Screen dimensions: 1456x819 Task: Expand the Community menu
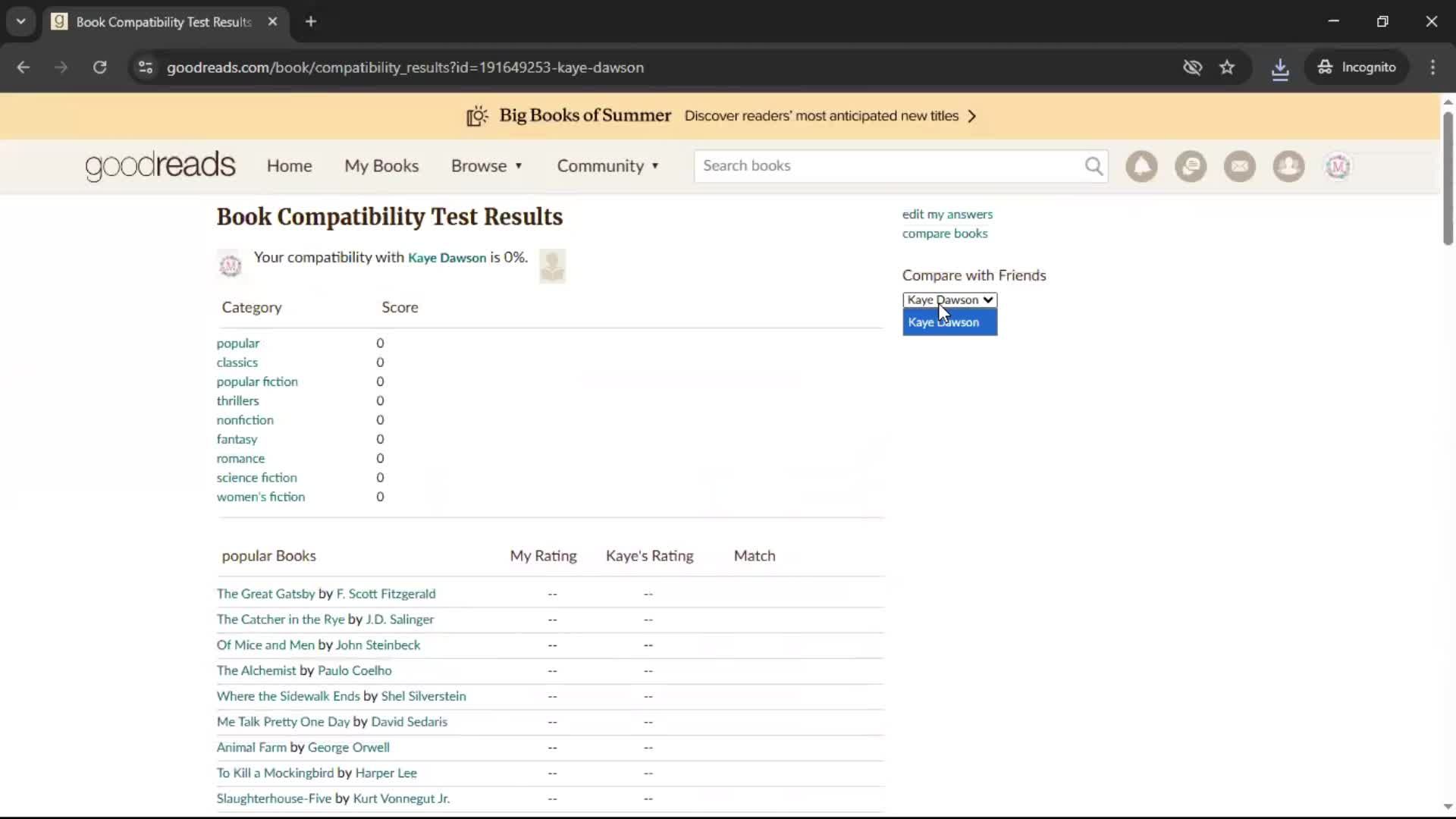(608, 166)
